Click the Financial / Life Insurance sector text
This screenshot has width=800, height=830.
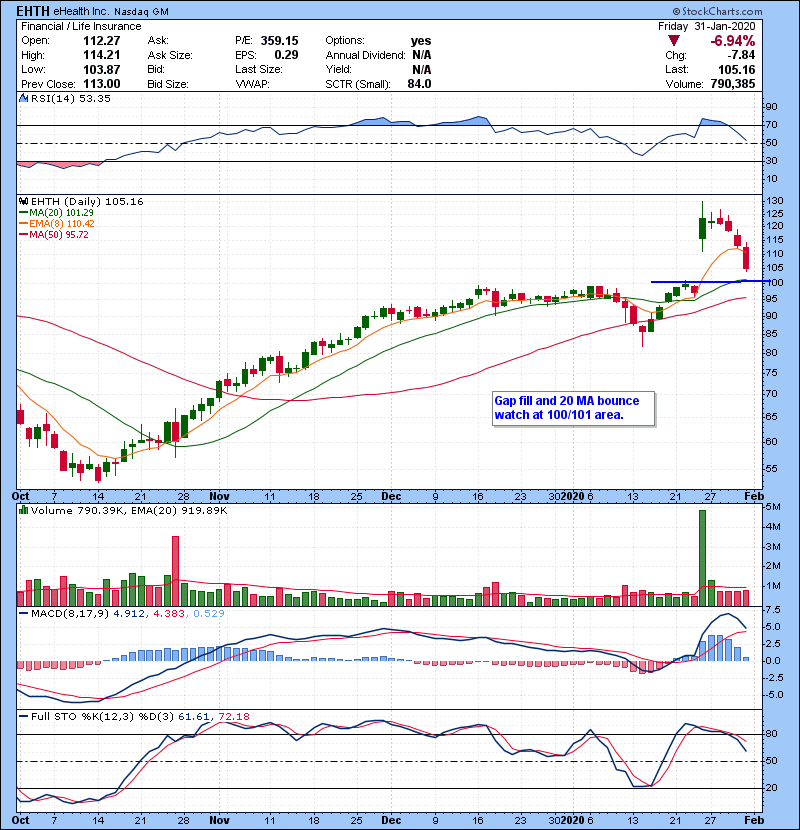point(81,26)
